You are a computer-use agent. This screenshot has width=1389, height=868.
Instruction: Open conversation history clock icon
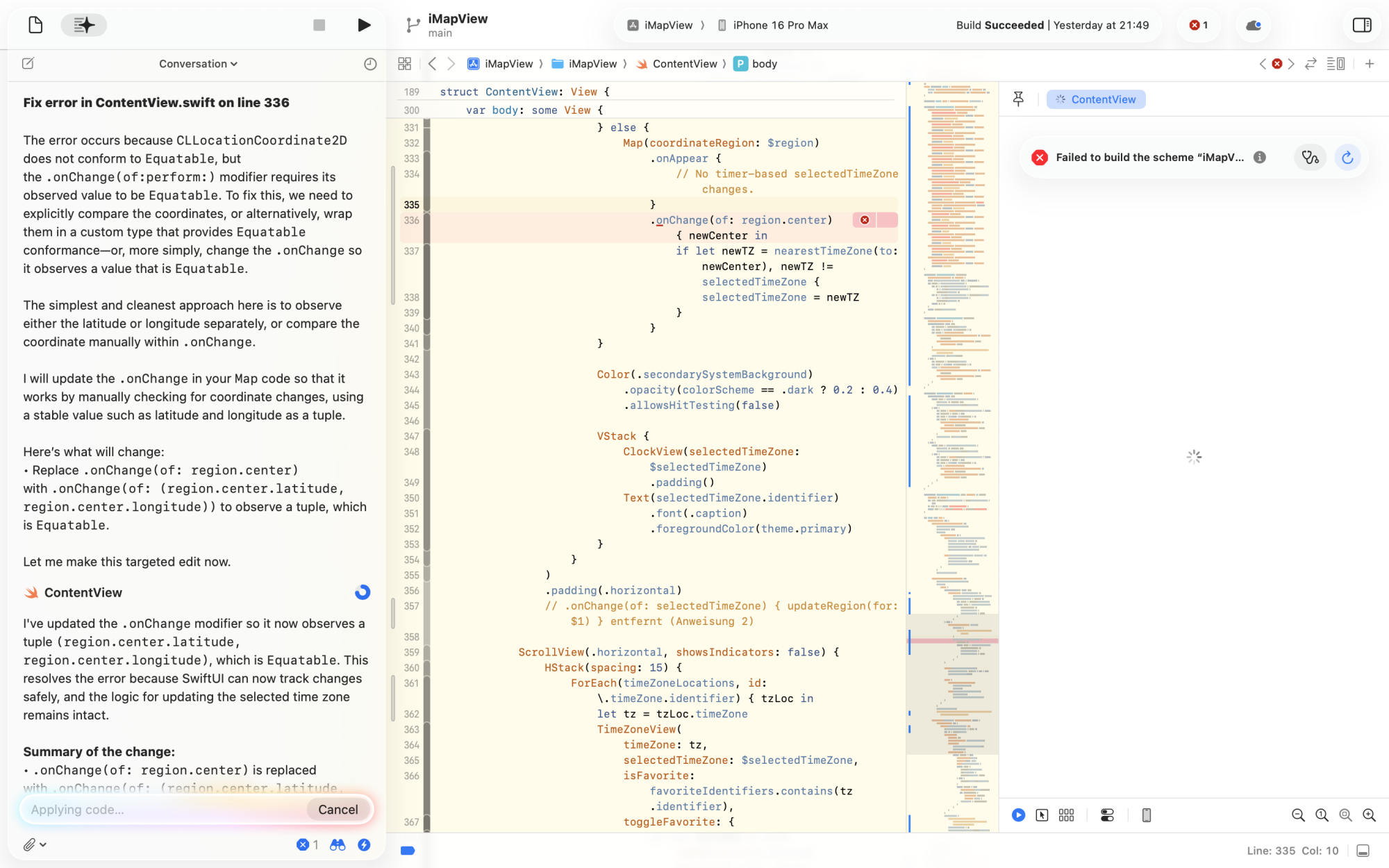[370, 63]
